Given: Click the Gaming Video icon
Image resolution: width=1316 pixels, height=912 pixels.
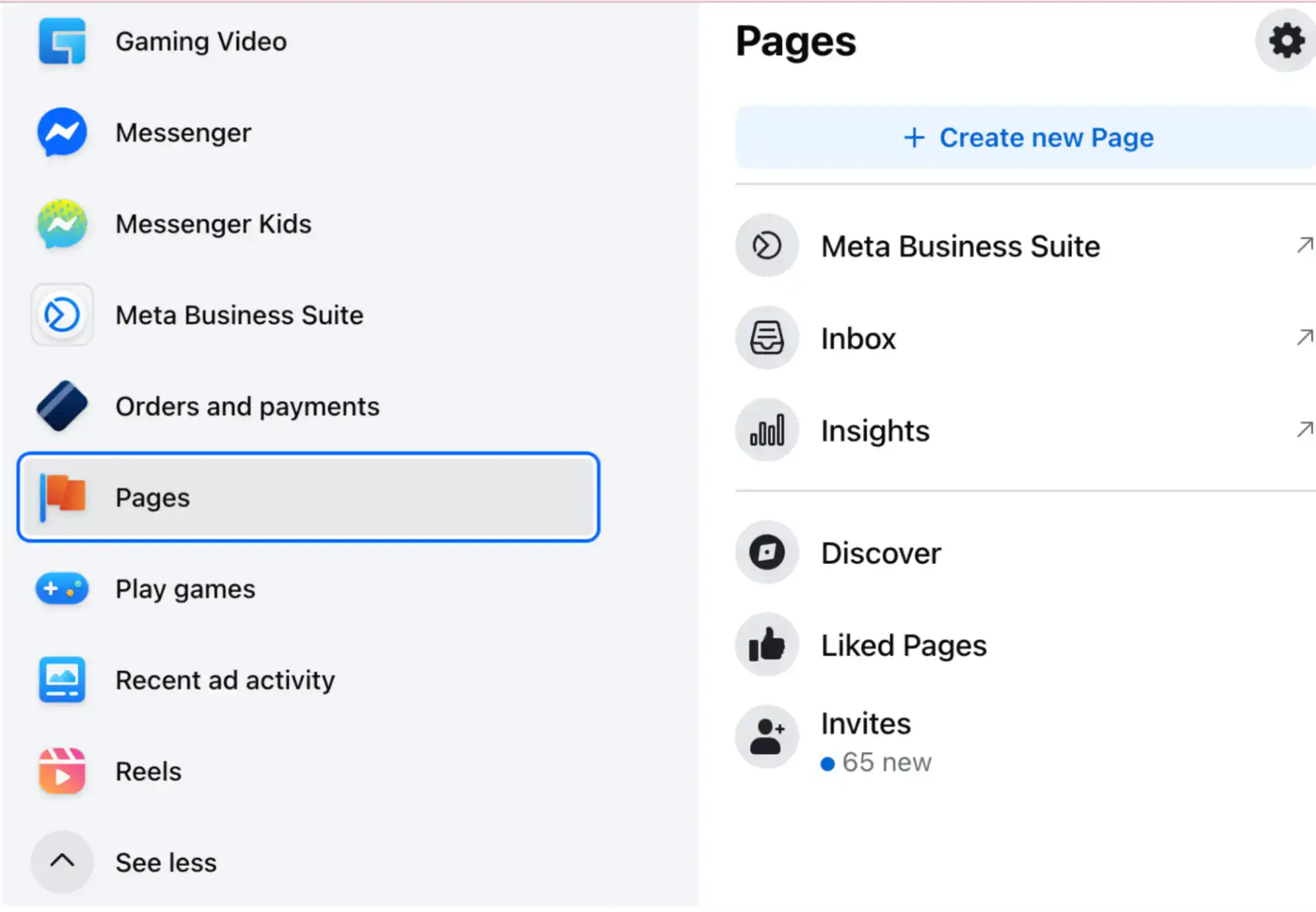Looking at the screenshot, I should coord(62,41).
